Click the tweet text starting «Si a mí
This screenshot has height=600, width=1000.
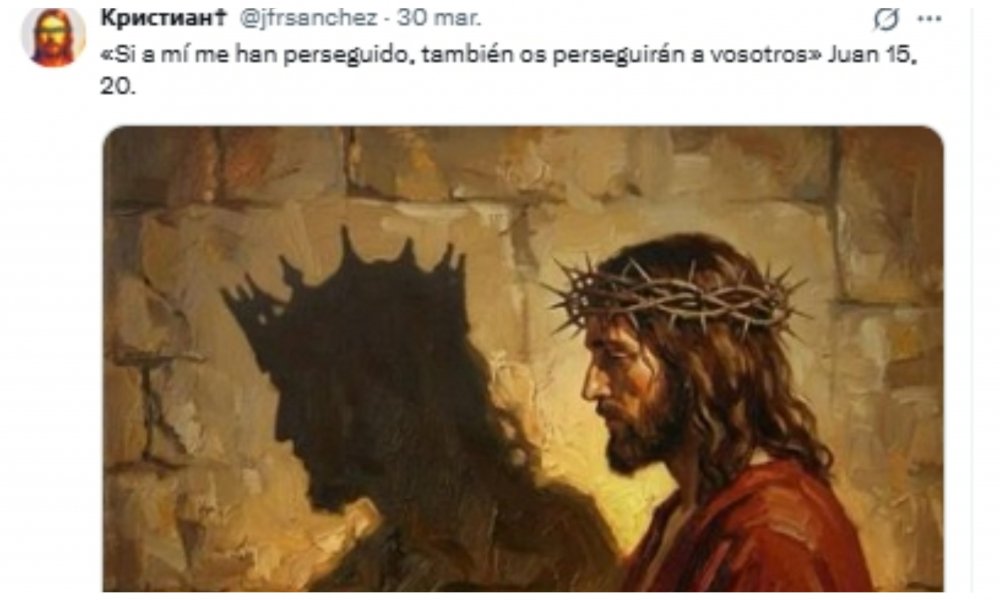tap(508, 70)
